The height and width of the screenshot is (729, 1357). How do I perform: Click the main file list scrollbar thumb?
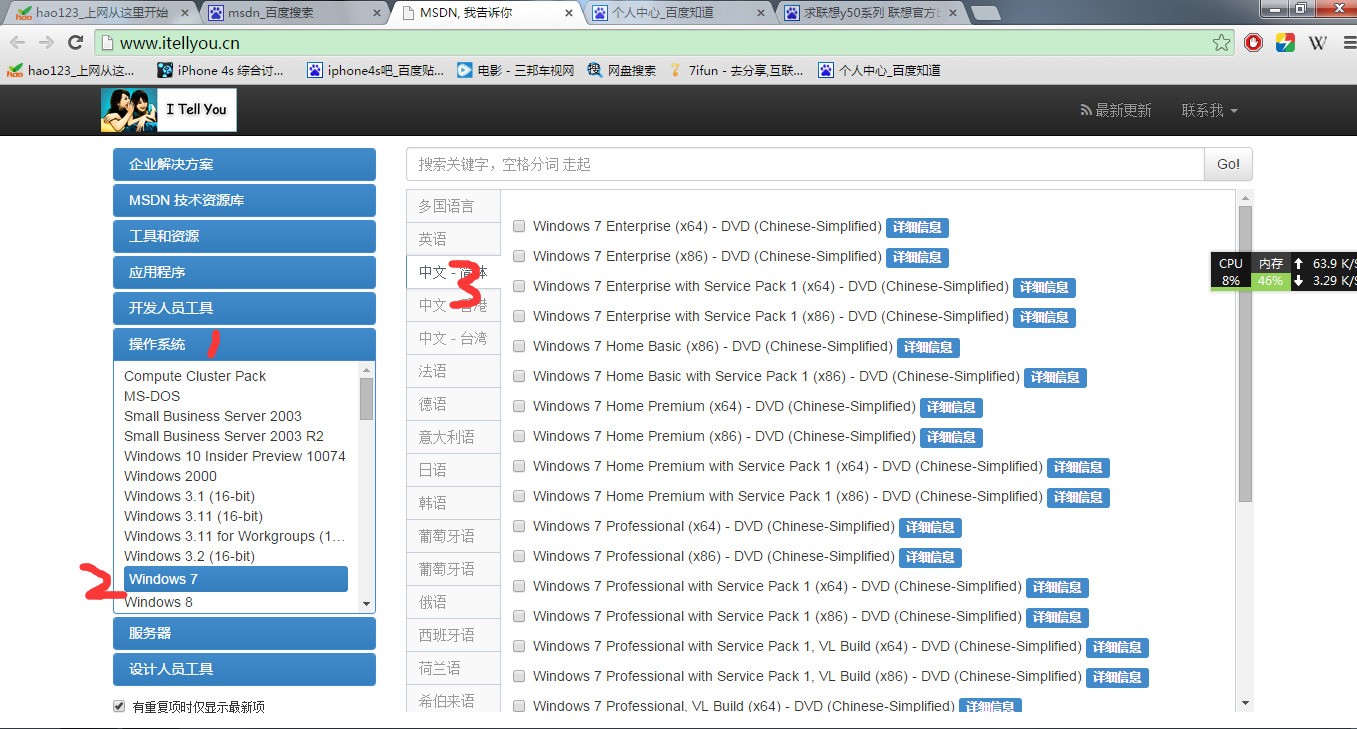(x=1245, y=353)
